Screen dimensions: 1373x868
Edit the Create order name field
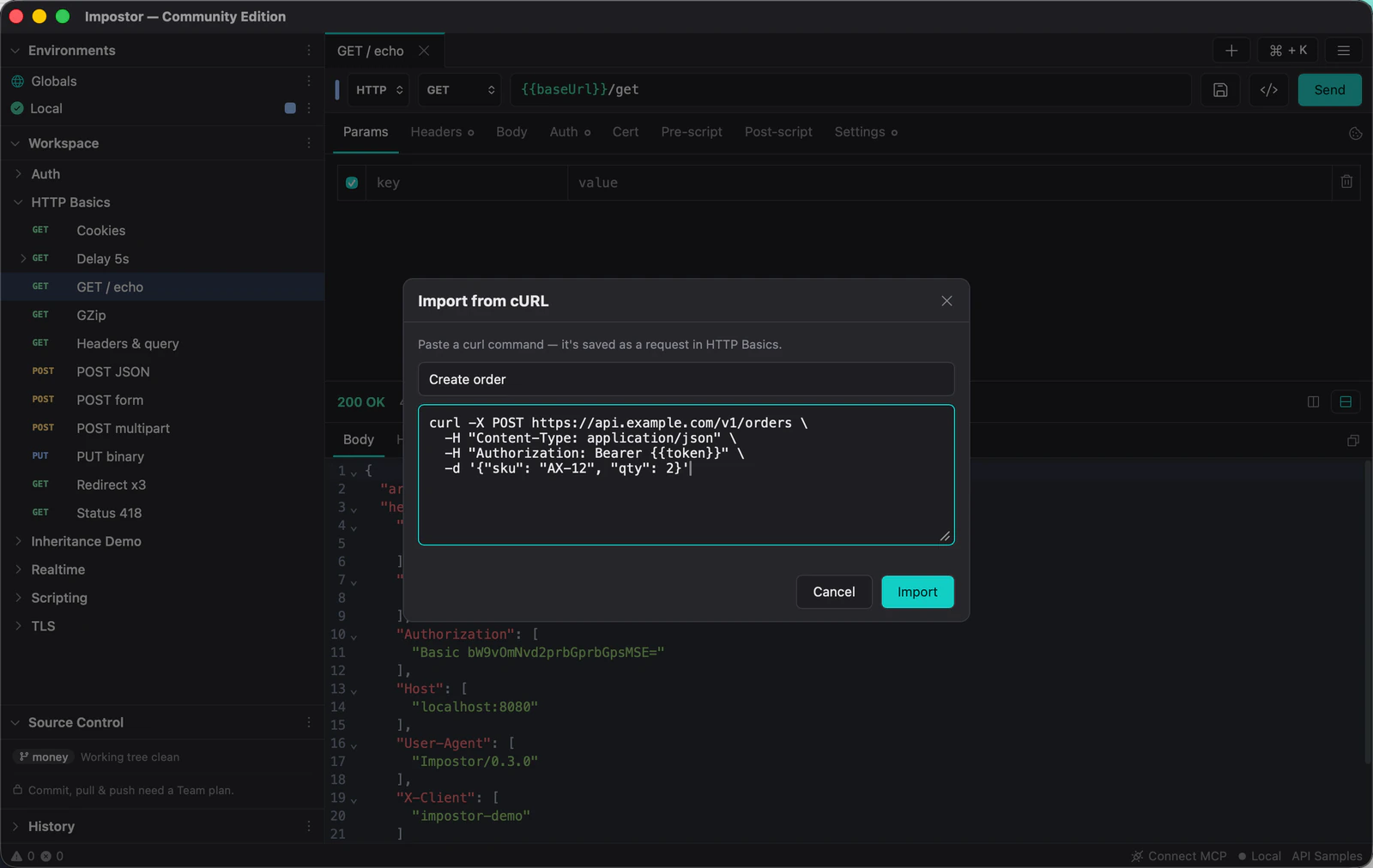click(x=686, y=379)
